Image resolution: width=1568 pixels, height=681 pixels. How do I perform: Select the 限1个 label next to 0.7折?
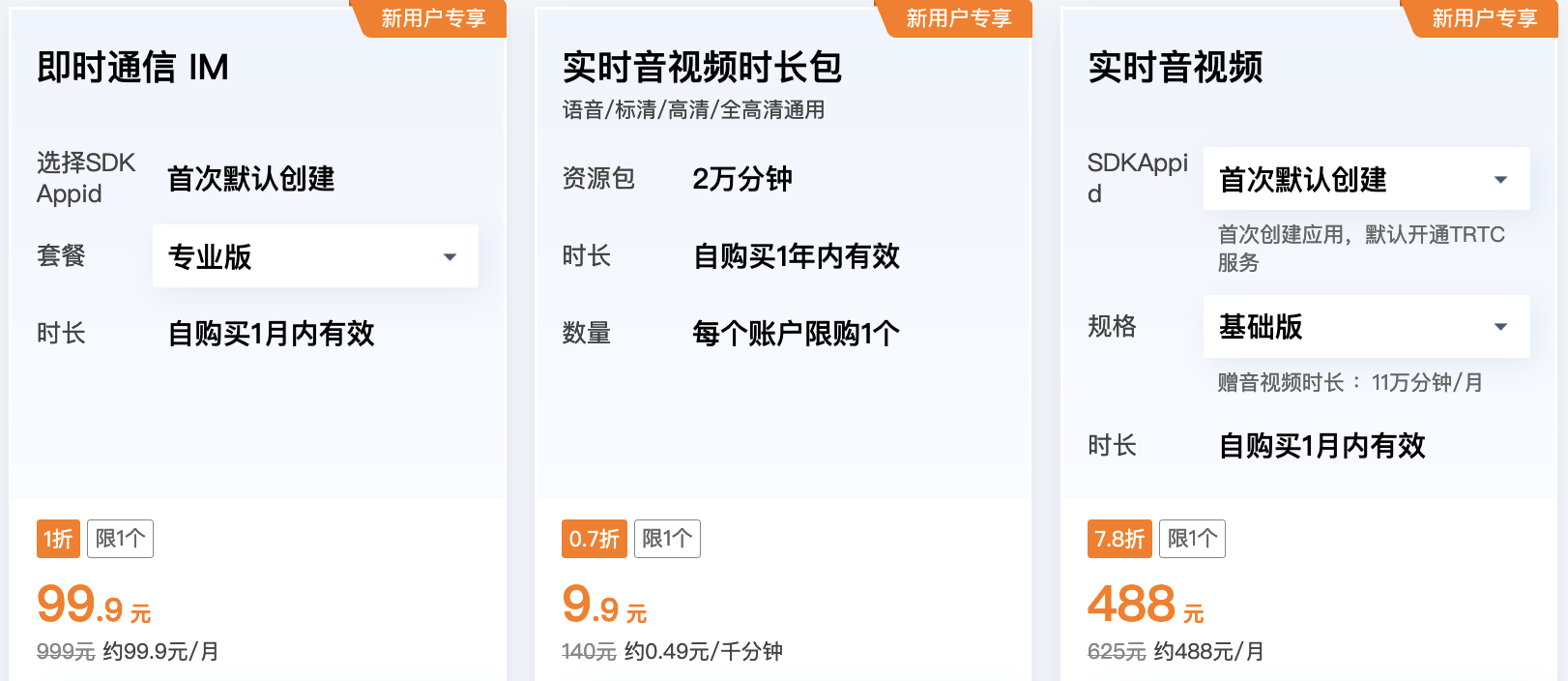pyautogui.click(x=666, y=539)
